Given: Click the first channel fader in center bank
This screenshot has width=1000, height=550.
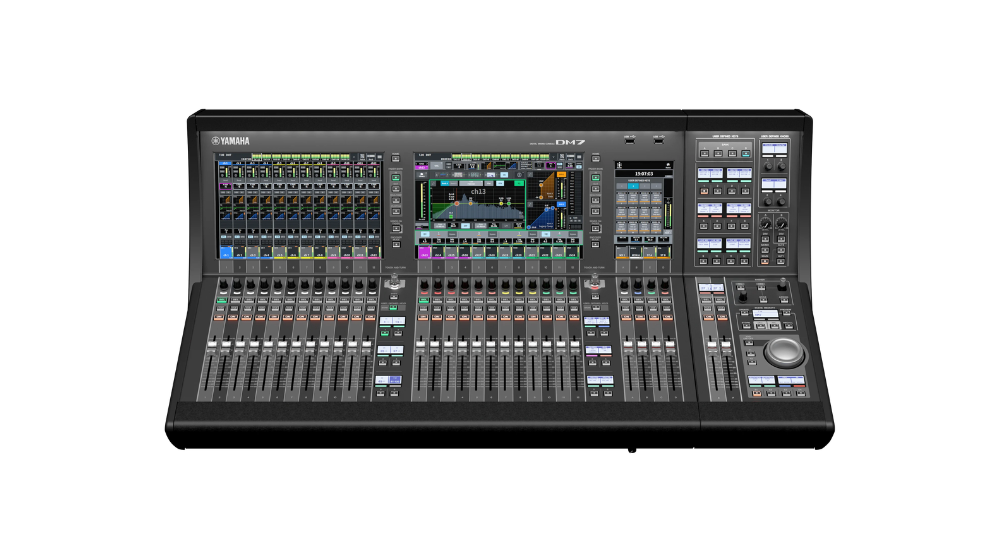Looking at the screenshot, I should 420,345.
